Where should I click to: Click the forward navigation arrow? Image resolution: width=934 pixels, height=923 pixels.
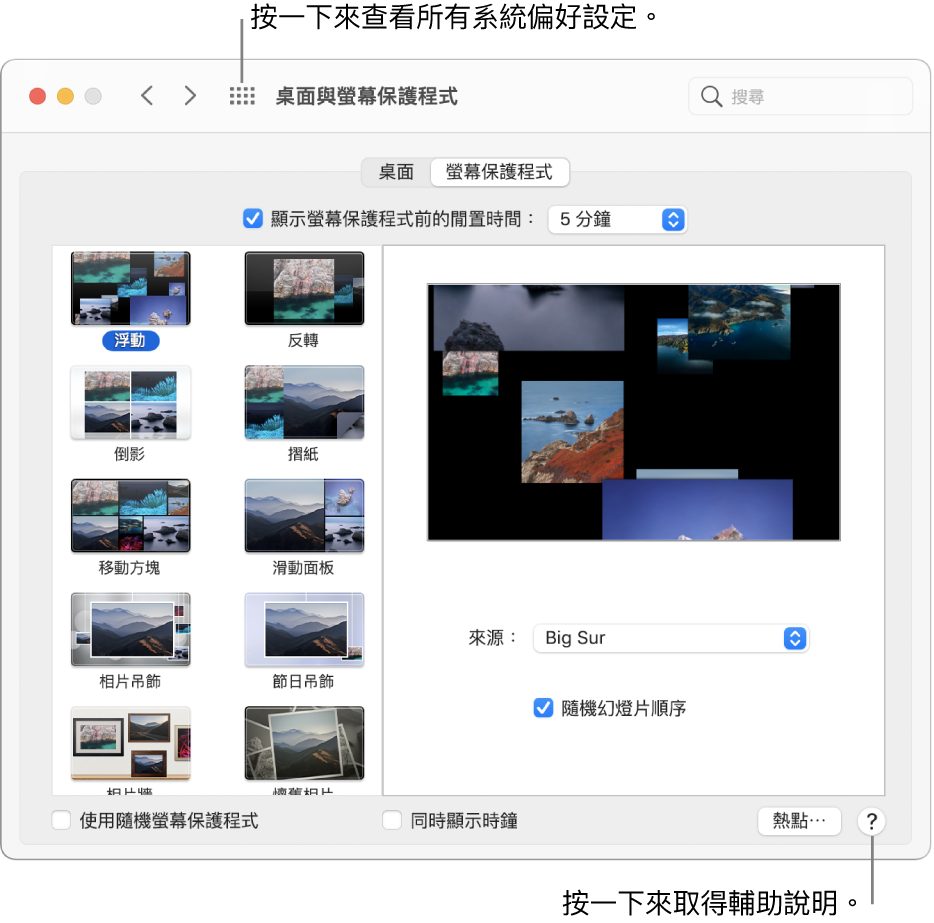(x=190, y=96)
